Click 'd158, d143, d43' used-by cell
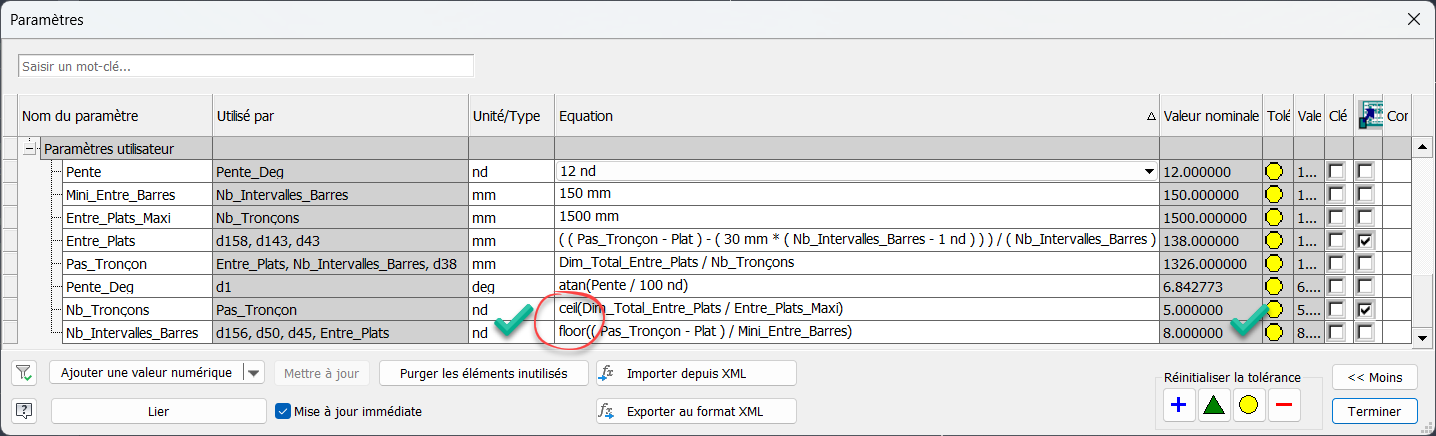 [340, 240]
